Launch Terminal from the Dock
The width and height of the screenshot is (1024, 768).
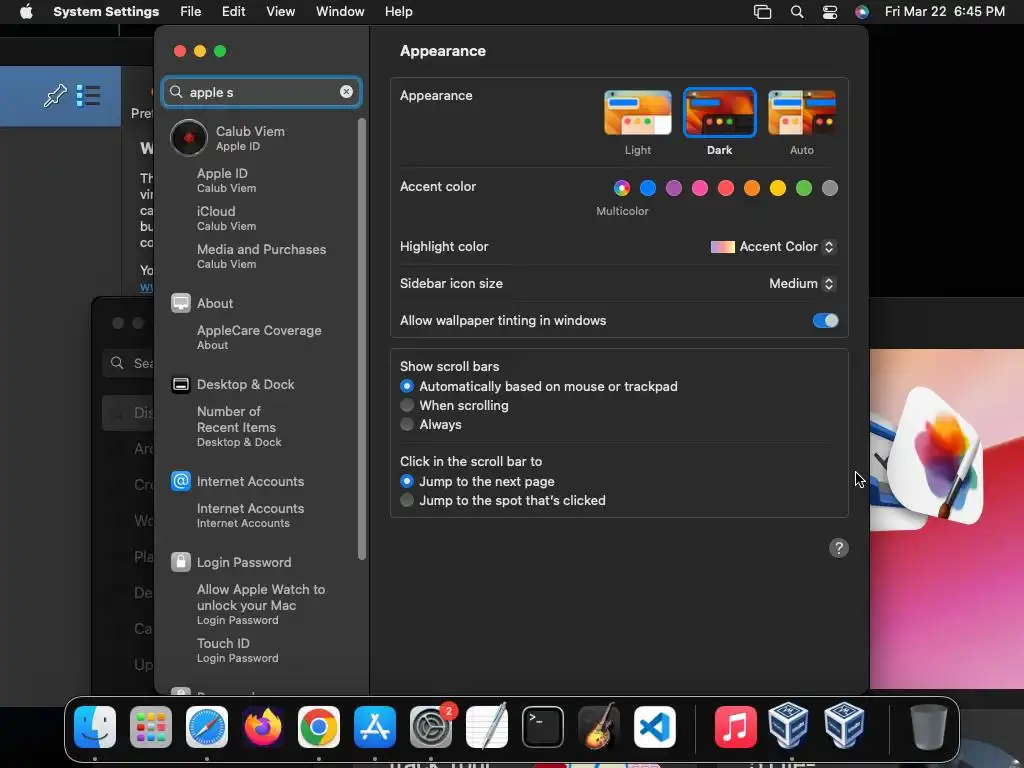tap(543, 727)
